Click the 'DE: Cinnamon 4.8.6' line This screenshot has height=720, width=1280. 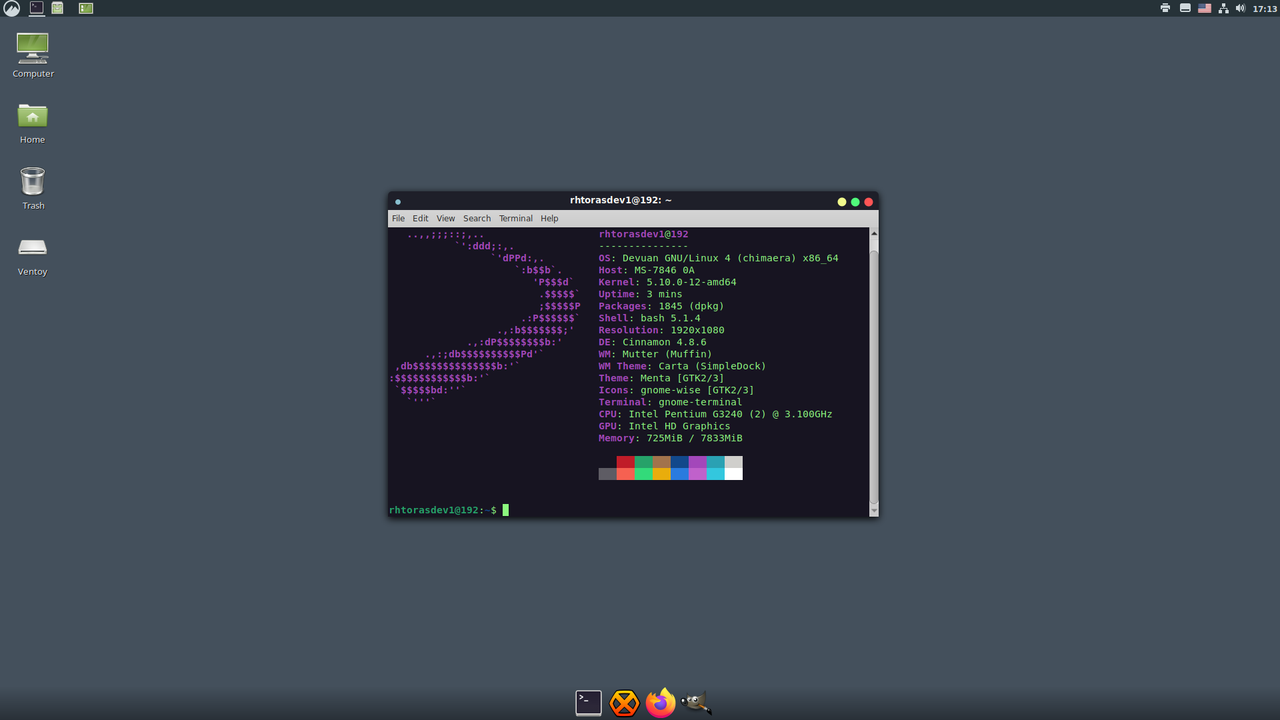tap(652, 342)
